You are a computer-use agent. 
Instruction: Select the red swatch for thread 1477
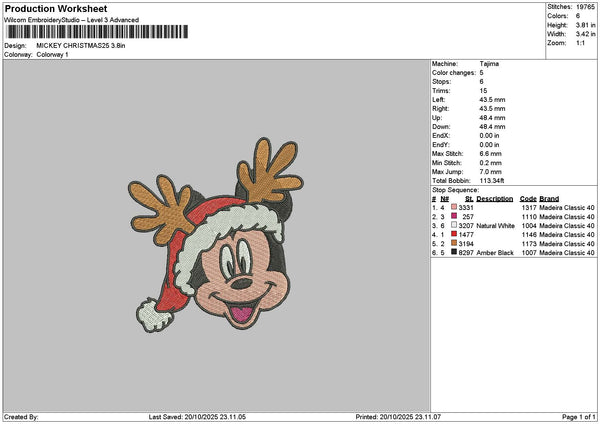pos(454,234)
